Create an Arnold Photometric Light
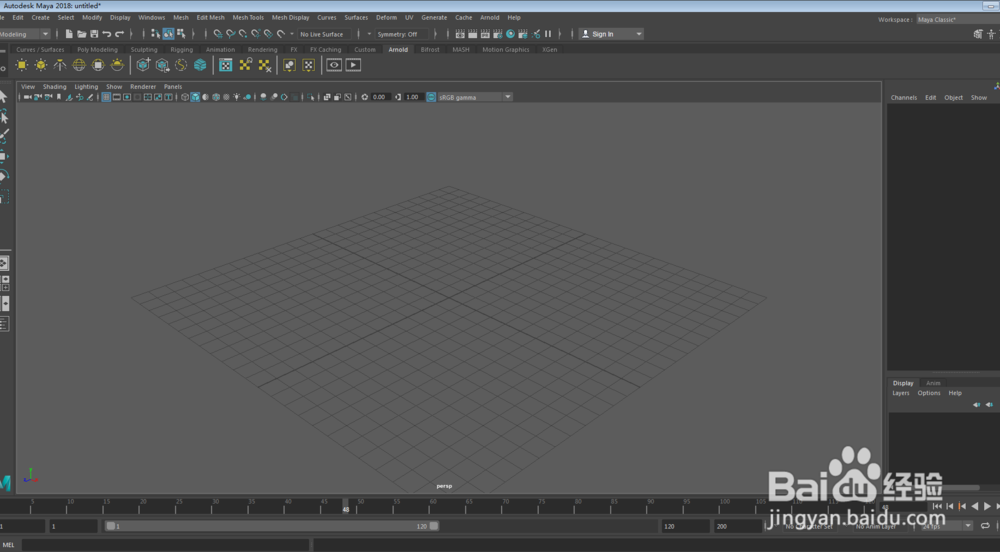 point(60,65)
